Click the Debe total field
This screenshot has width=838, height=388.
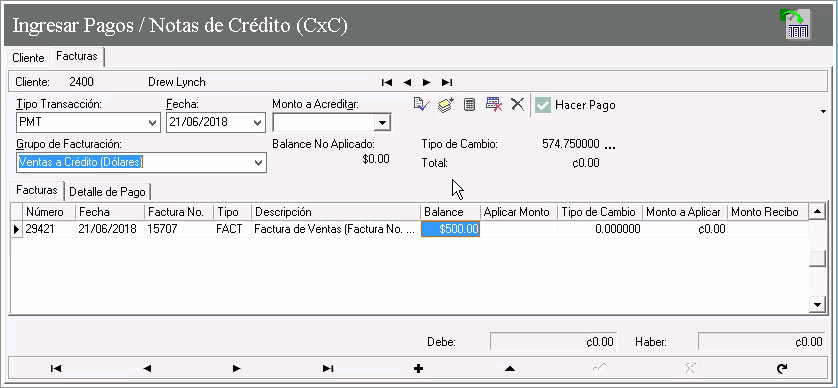pos(554,342)
